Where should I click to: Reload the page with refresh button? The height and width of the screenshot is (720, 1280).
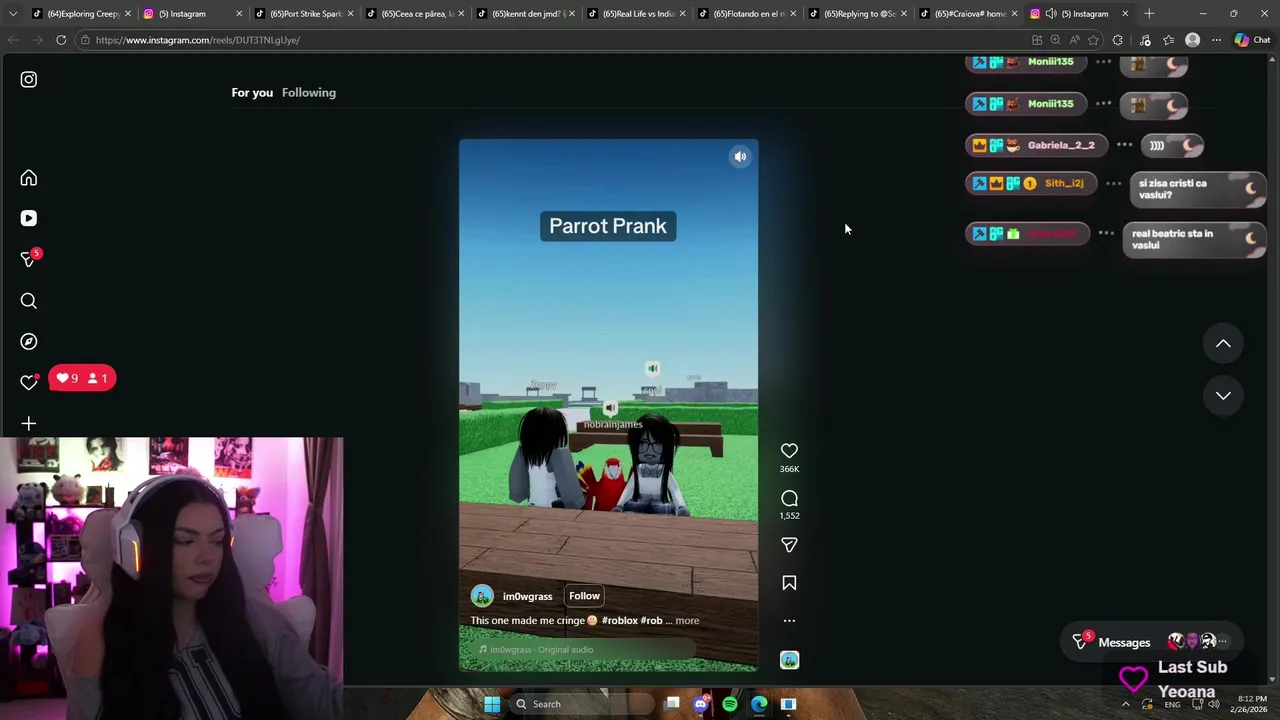[61, 40]
